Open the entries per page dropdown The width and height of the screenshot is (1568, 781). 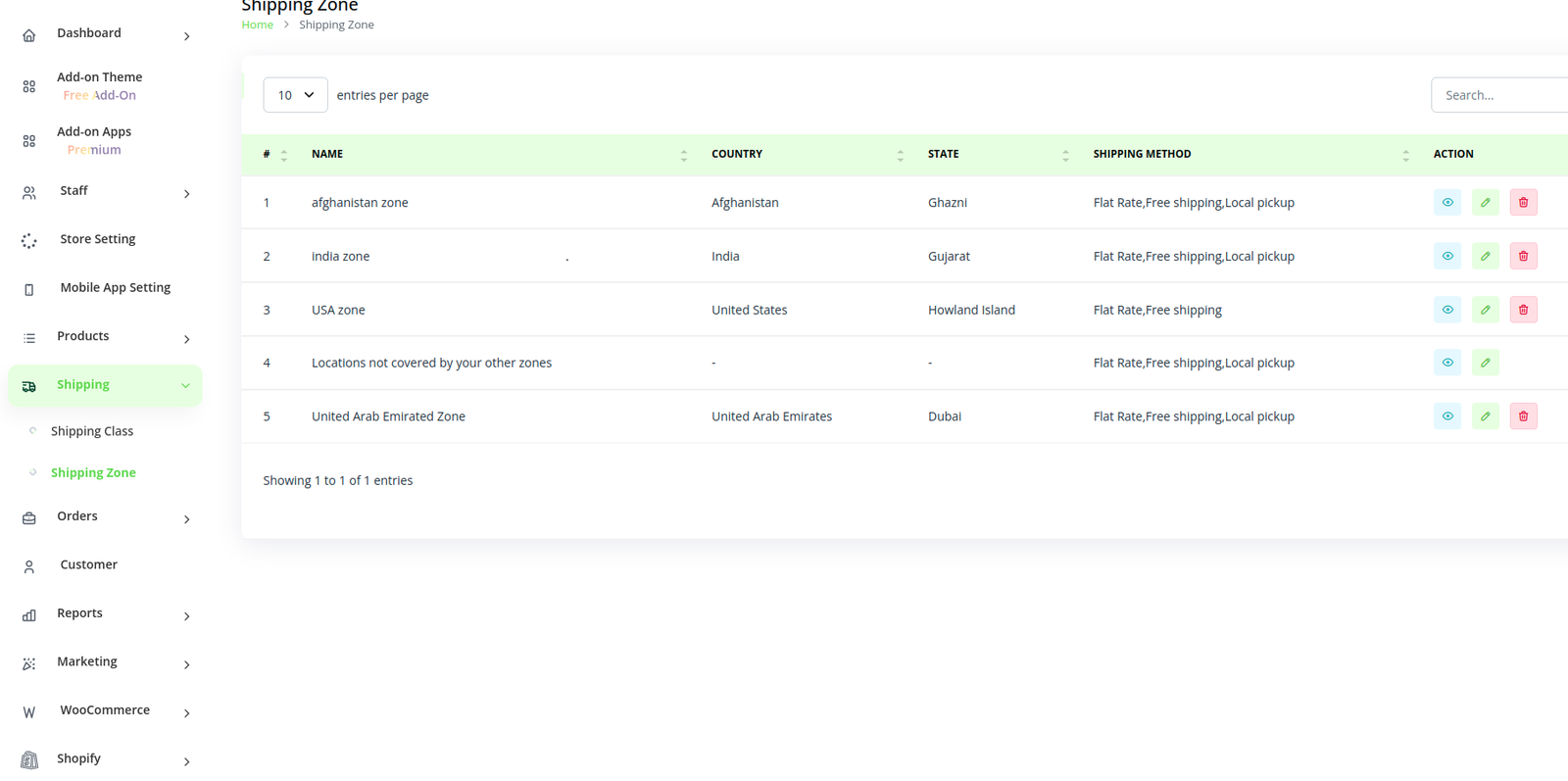[x=295, y=95]
